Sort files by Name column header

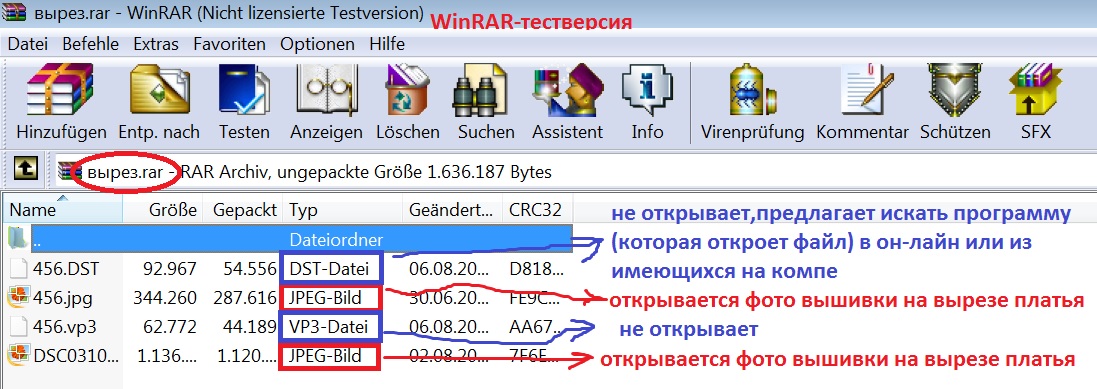63,210
